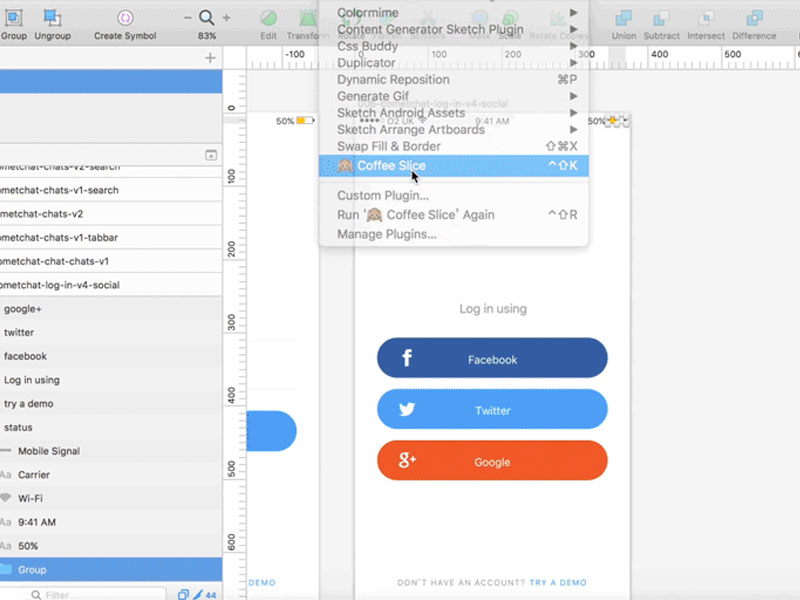Viewport: 800px width, 600px height.
Task: Select the twitter layer
Action: (111, 333)
